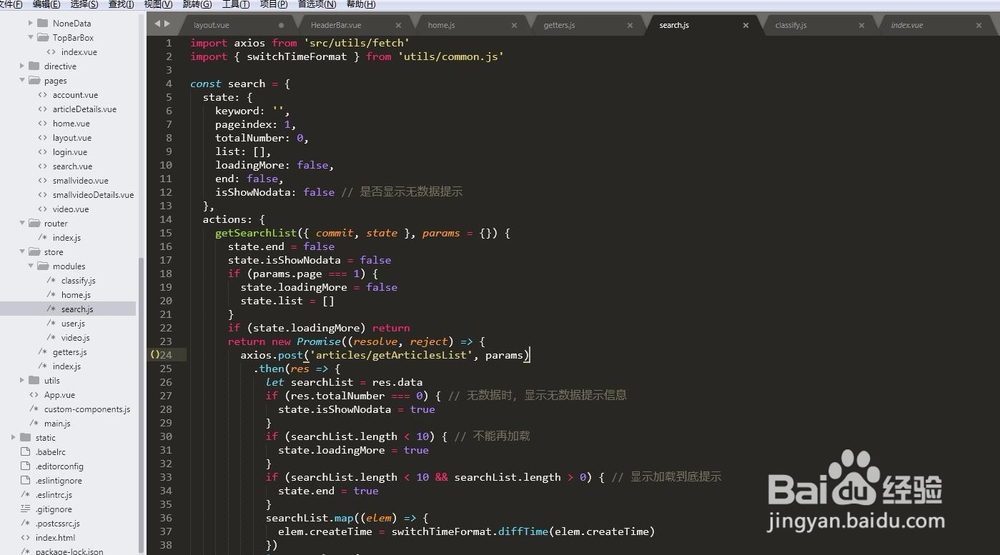Click the store folder icon

34,252
